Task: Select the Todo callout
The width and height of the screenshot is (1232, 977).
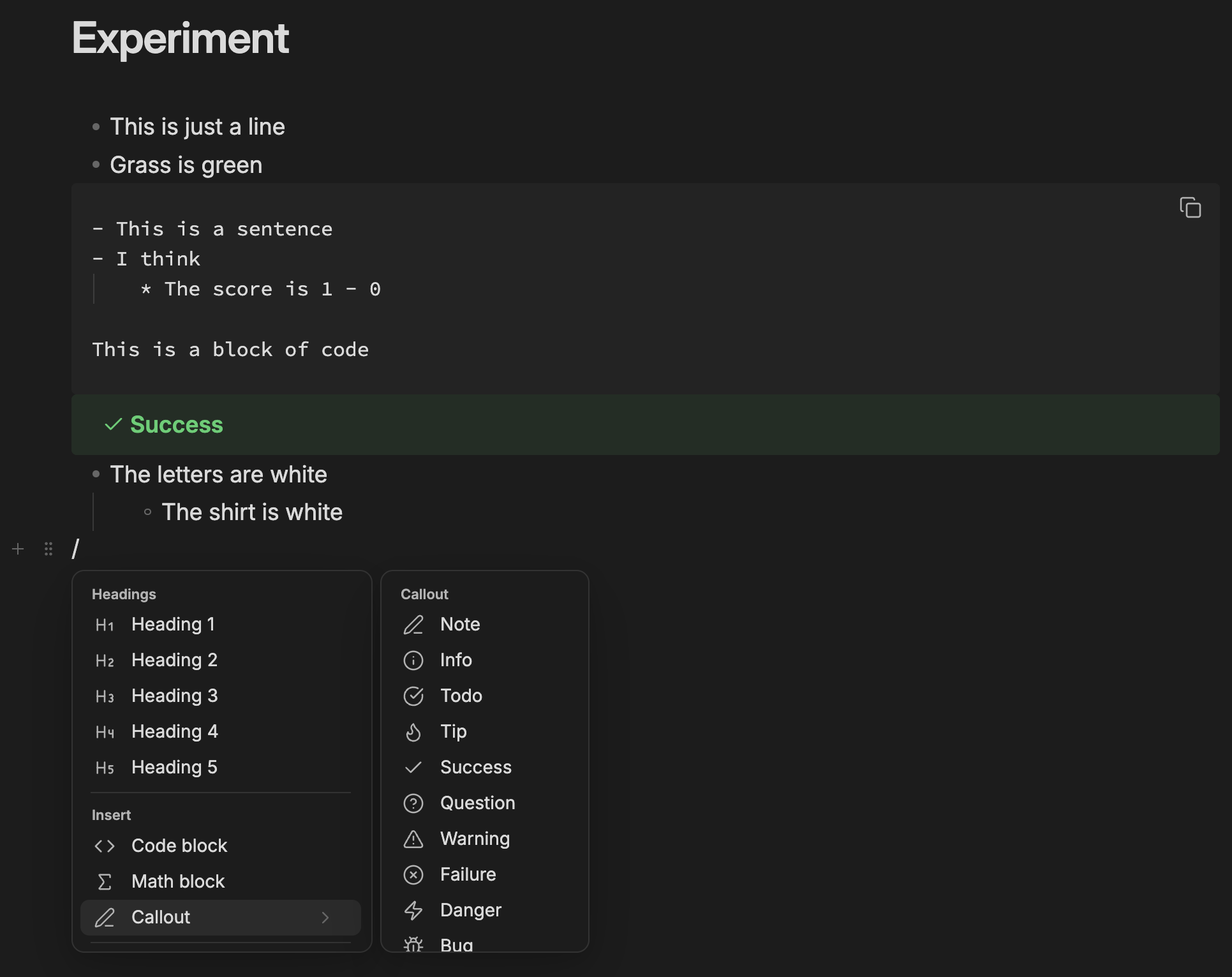Action: click(x=484, y=696)
